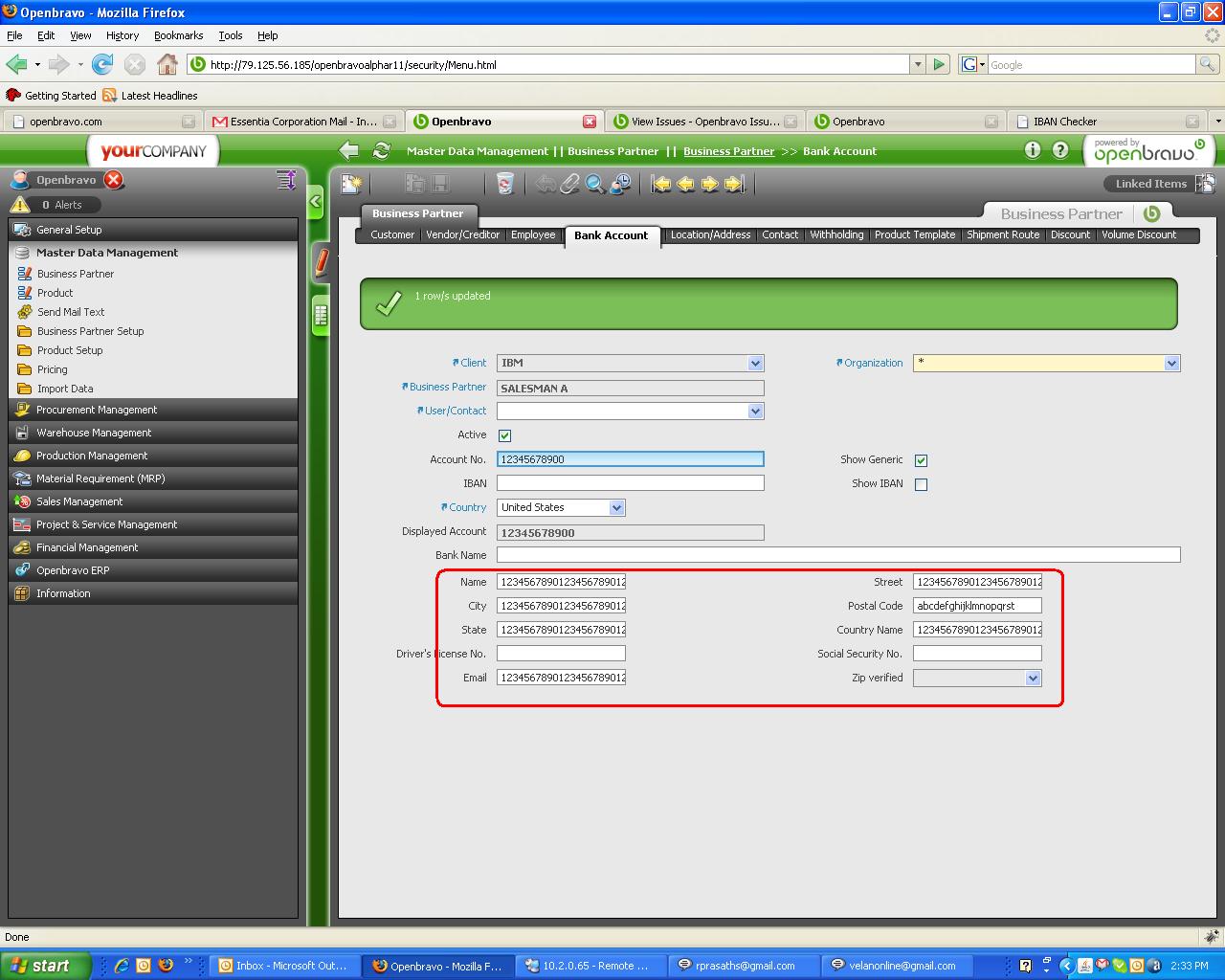
Task: Disable the Show Generic checkbox
Action: point(921,460)
